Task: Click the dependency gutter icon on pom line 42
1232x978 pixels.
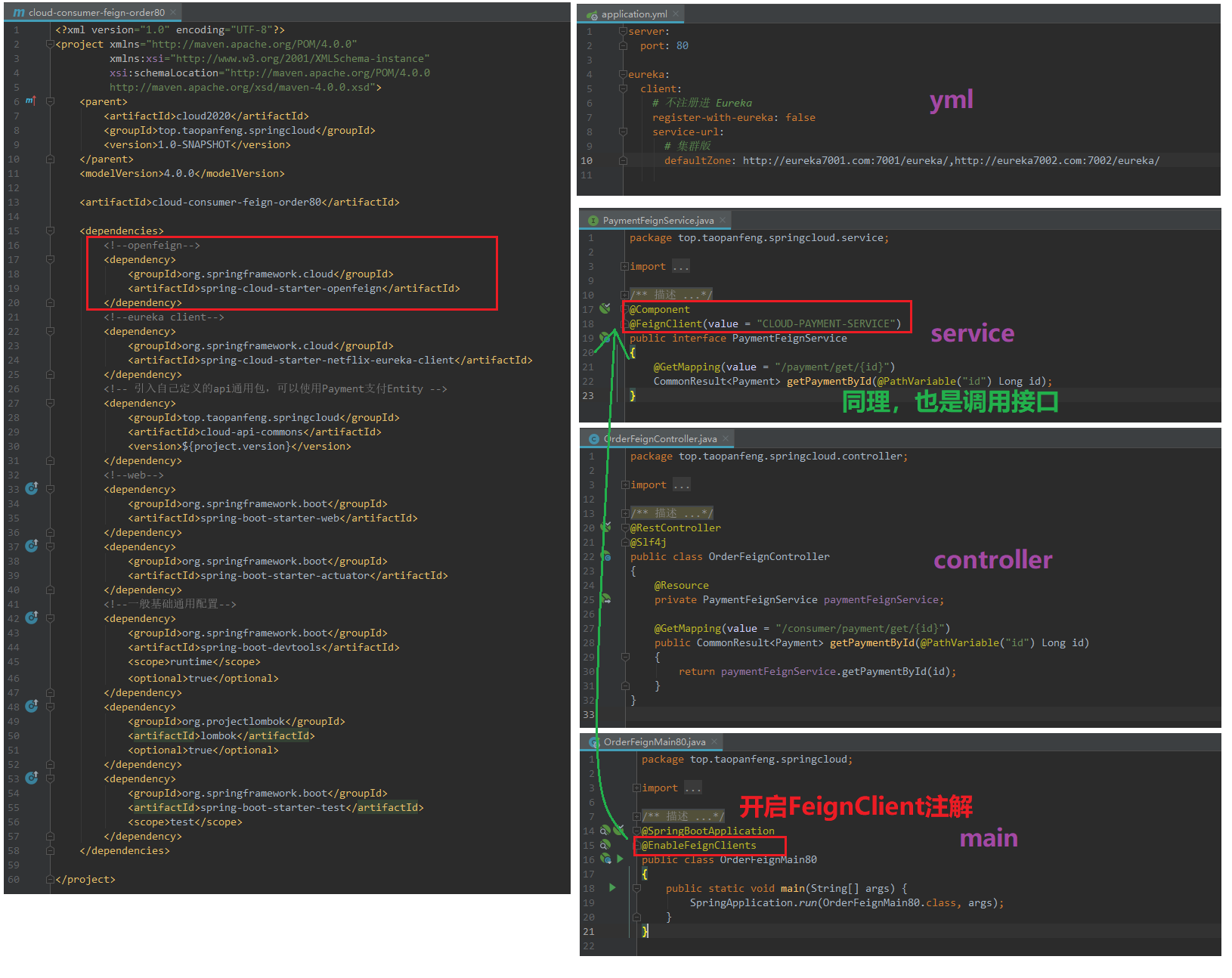Action: click(32, 617)
